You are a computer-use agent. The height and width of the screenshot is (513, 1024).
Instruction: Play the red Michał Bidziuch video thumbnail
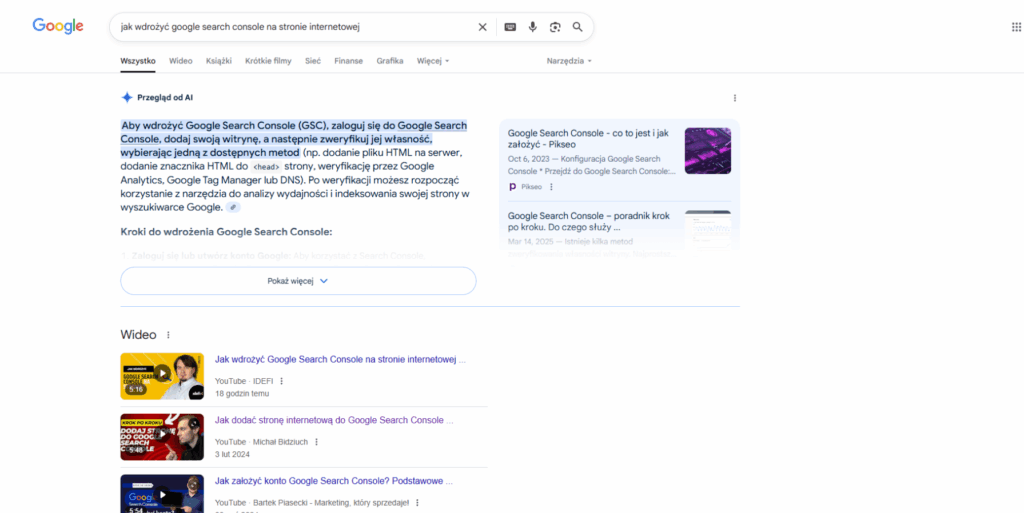click(162, 437)
